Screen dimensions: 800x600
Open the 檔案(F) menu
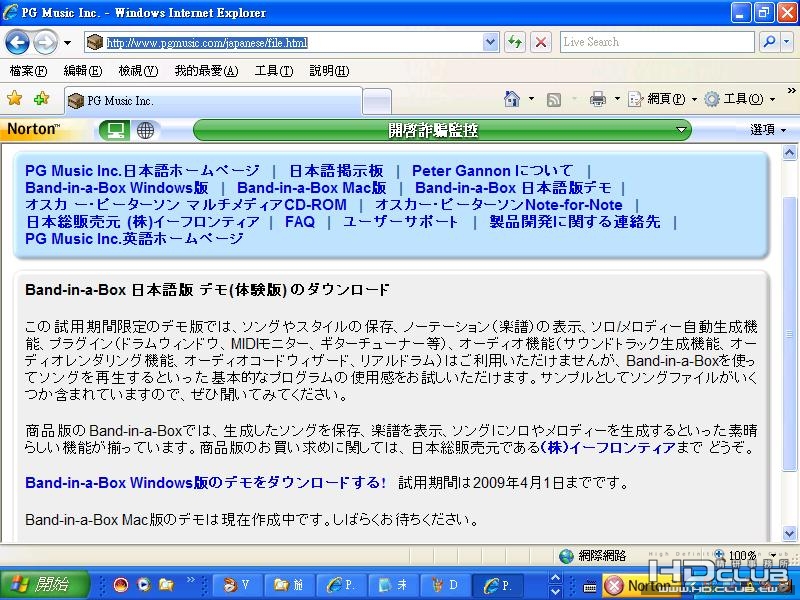(28, 71)
